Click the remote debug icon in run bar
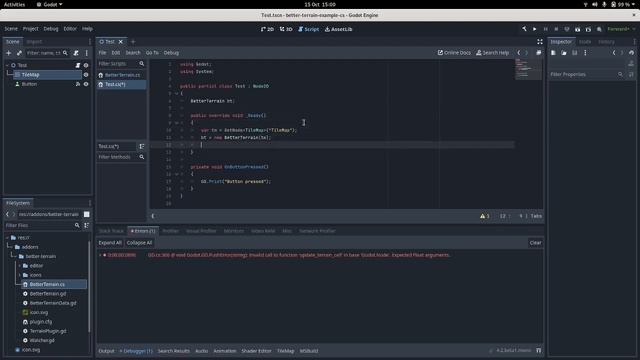The width and height of the screenshot is (640, 360). 567,29
